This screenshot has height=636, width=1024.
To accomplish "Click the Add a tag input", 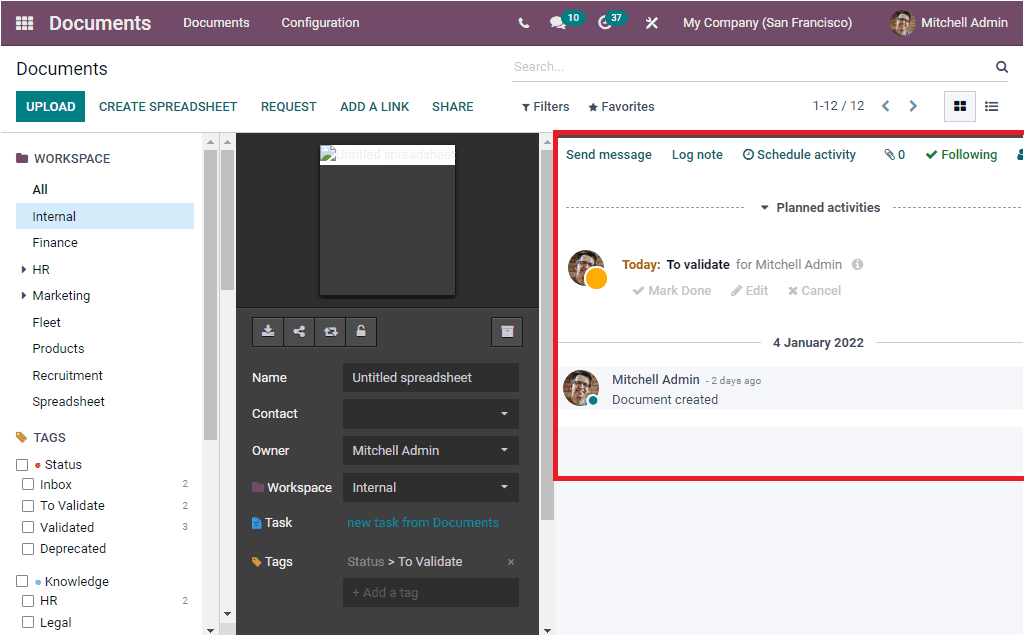I will [x=431, y=593].
